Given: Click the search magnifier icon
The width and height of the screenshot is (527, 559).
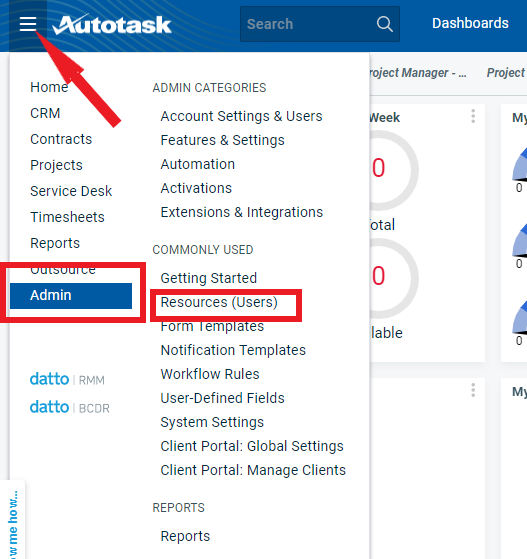Looking at the screenshot, I should point(384,24).
